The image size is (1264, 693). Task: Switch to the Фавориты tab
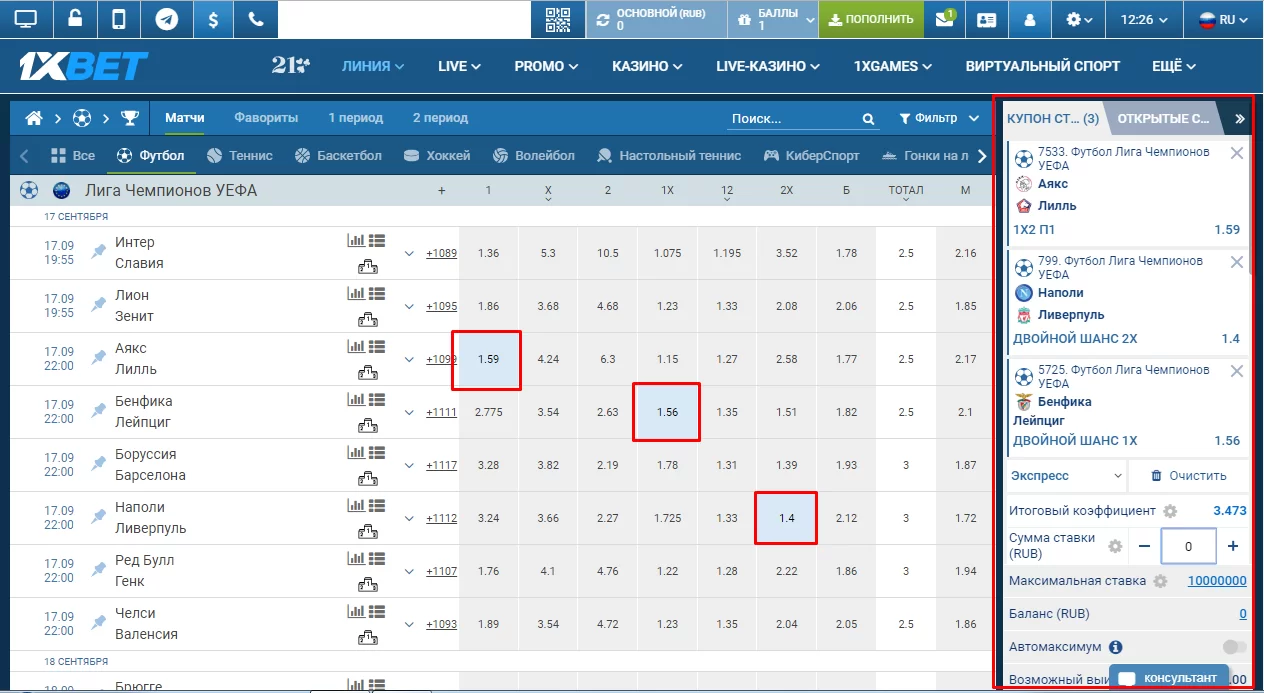pyautogui.click(x=266, y=118)
